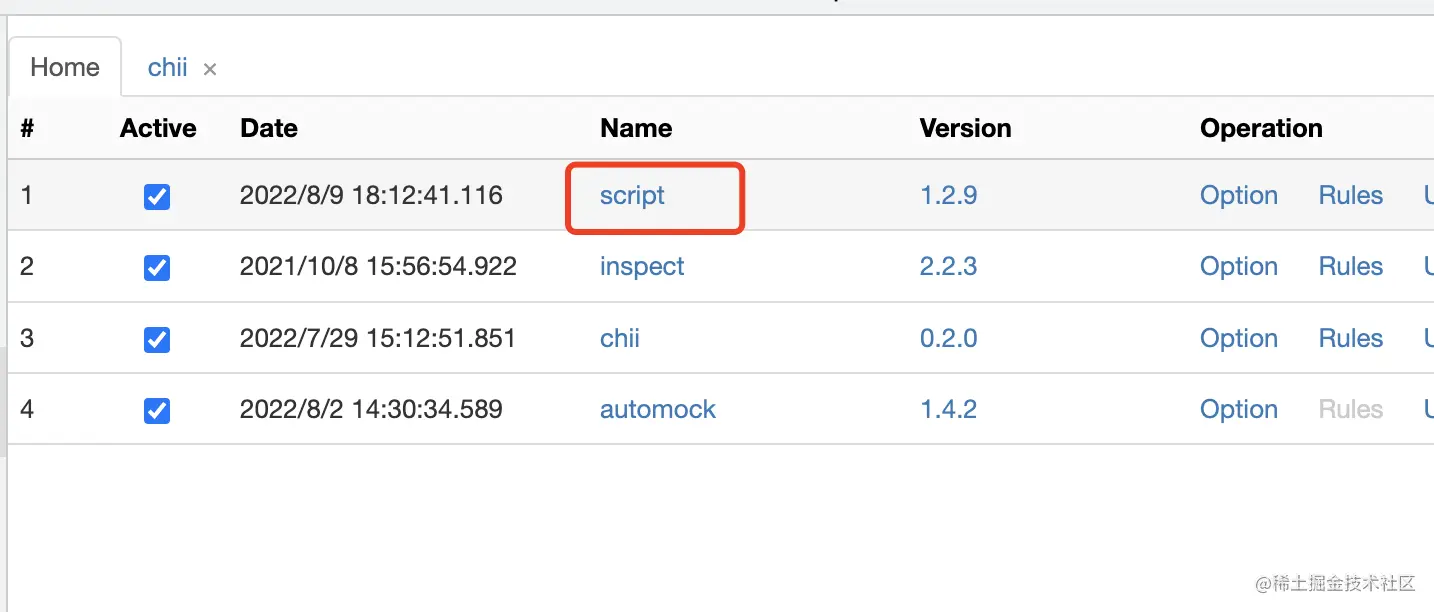Open the inspect plugin link

pos(642,266)
